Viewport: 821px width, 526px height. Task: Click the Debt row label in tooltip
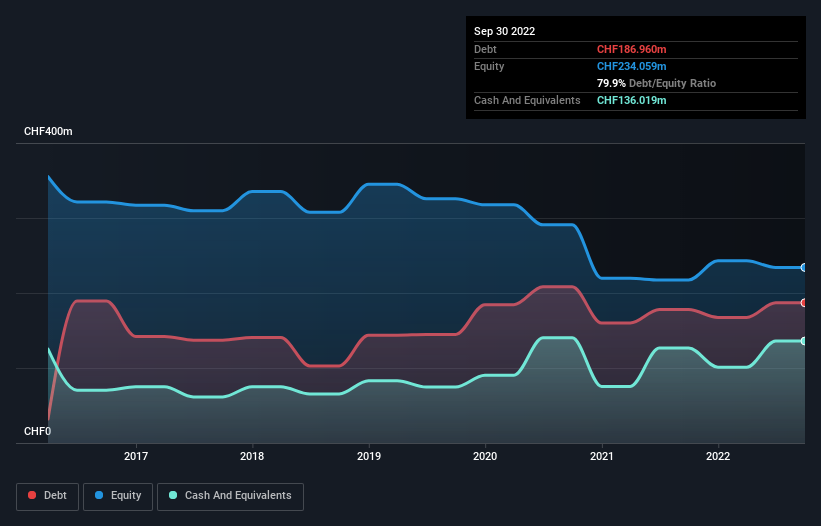485,49
